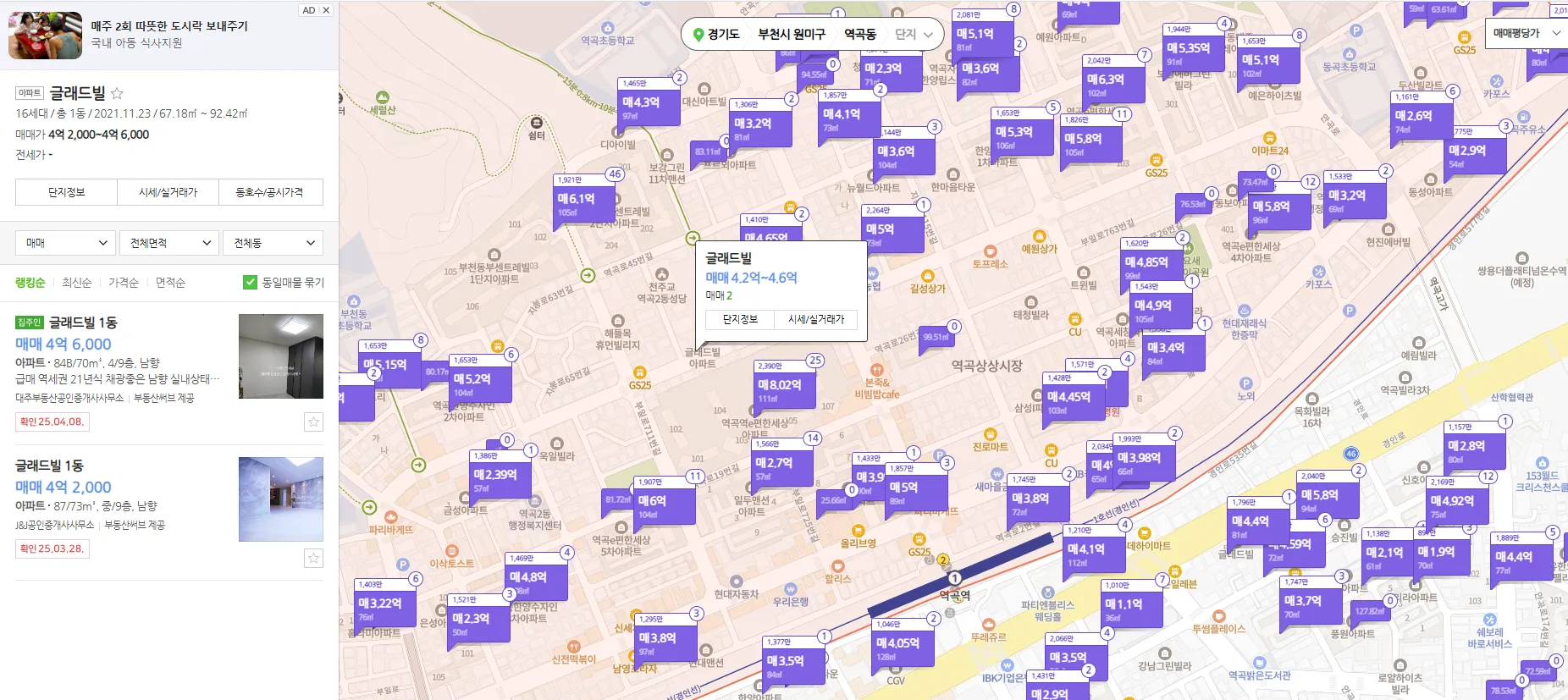Viewport: 1568px width, 700px height.
Task: Close the ad banner with X icon
Action: 326,10
